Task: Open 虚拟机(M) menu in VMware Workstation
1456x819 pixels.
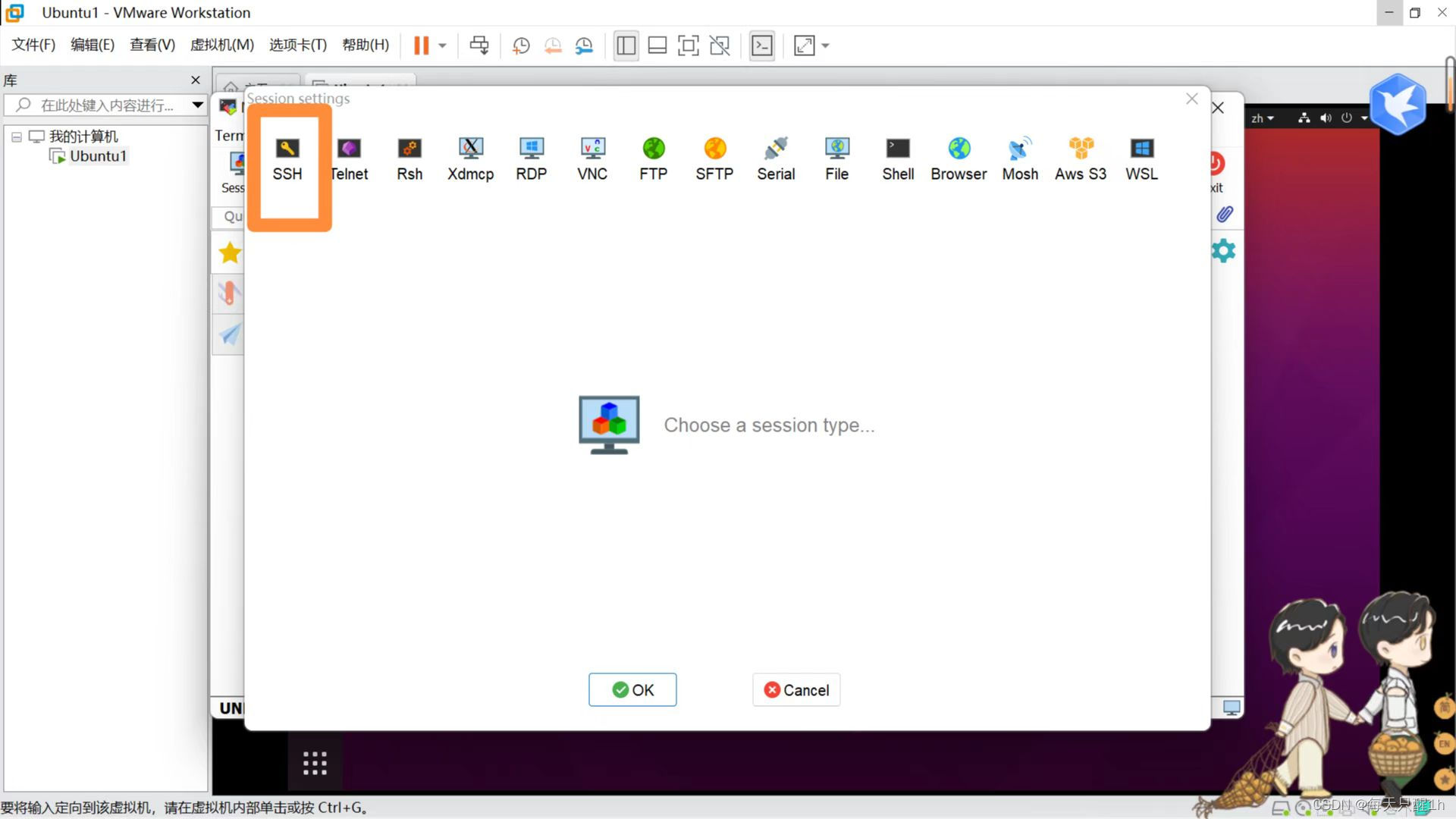Action: 222,45
